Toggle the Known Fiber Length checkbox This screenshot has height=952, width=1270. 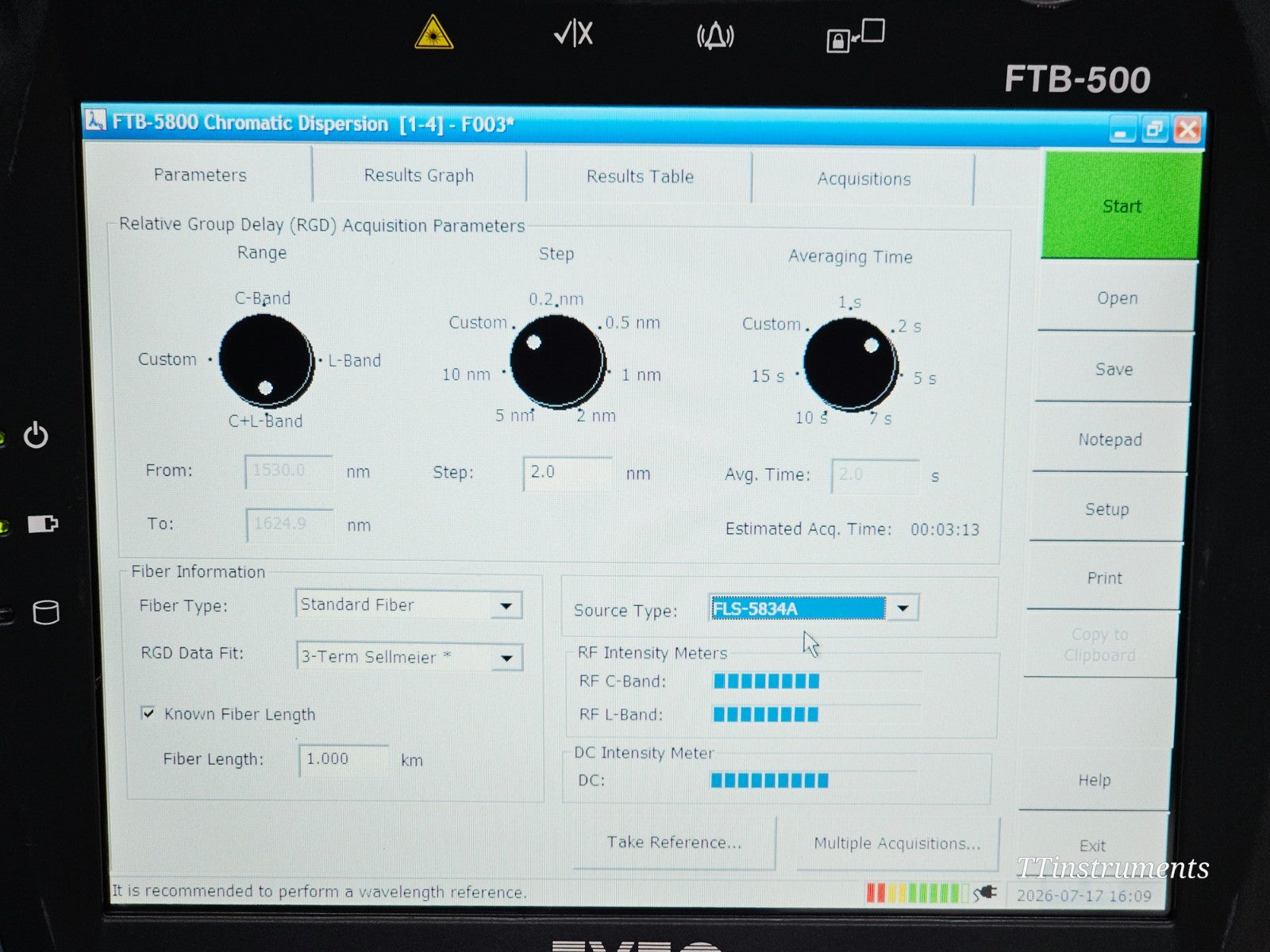[148, 713]
